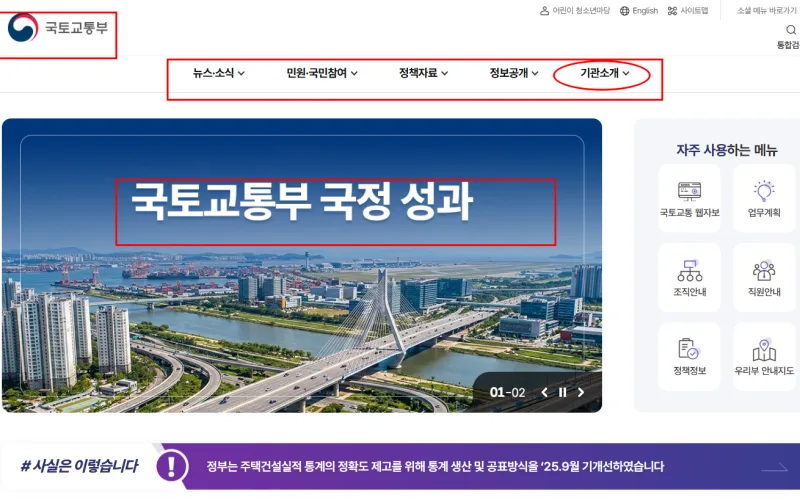Click the 01-02 slide counter
Screen dimensions: 800x500
point(507,392)
